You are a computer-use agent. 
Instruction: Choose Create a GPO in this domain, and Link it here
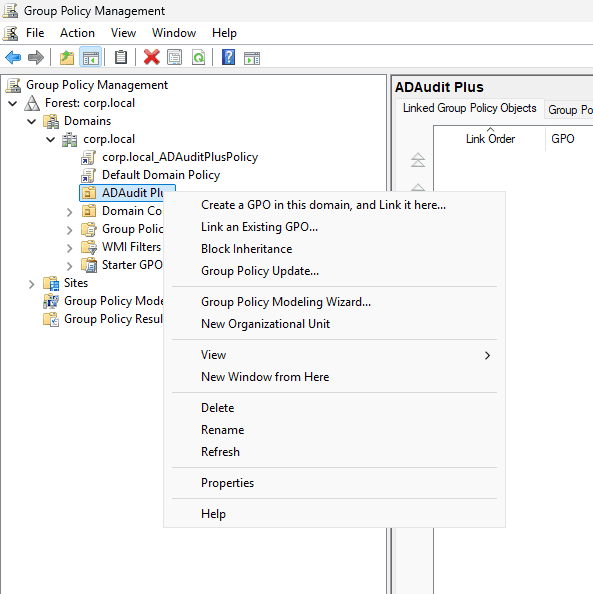tap(334, 205)
